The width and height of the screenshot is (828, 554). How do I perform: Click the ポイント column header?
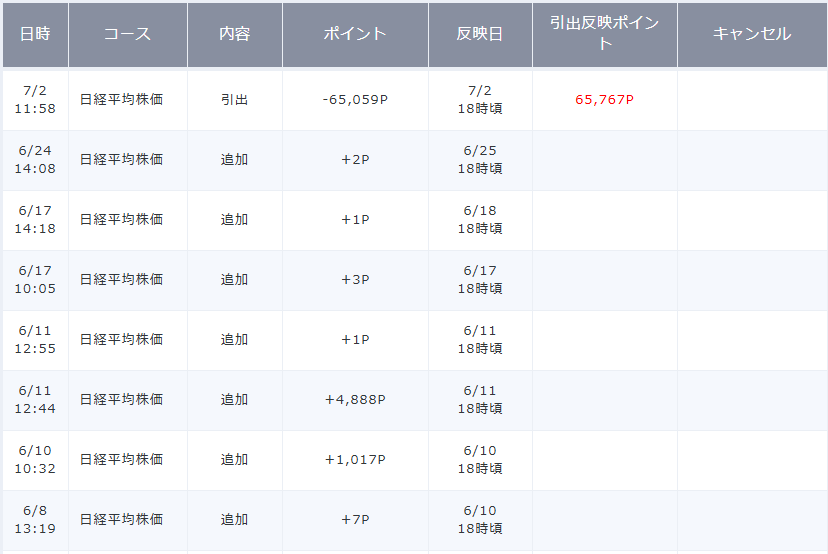pyautogui.click(x=355, y=34)
